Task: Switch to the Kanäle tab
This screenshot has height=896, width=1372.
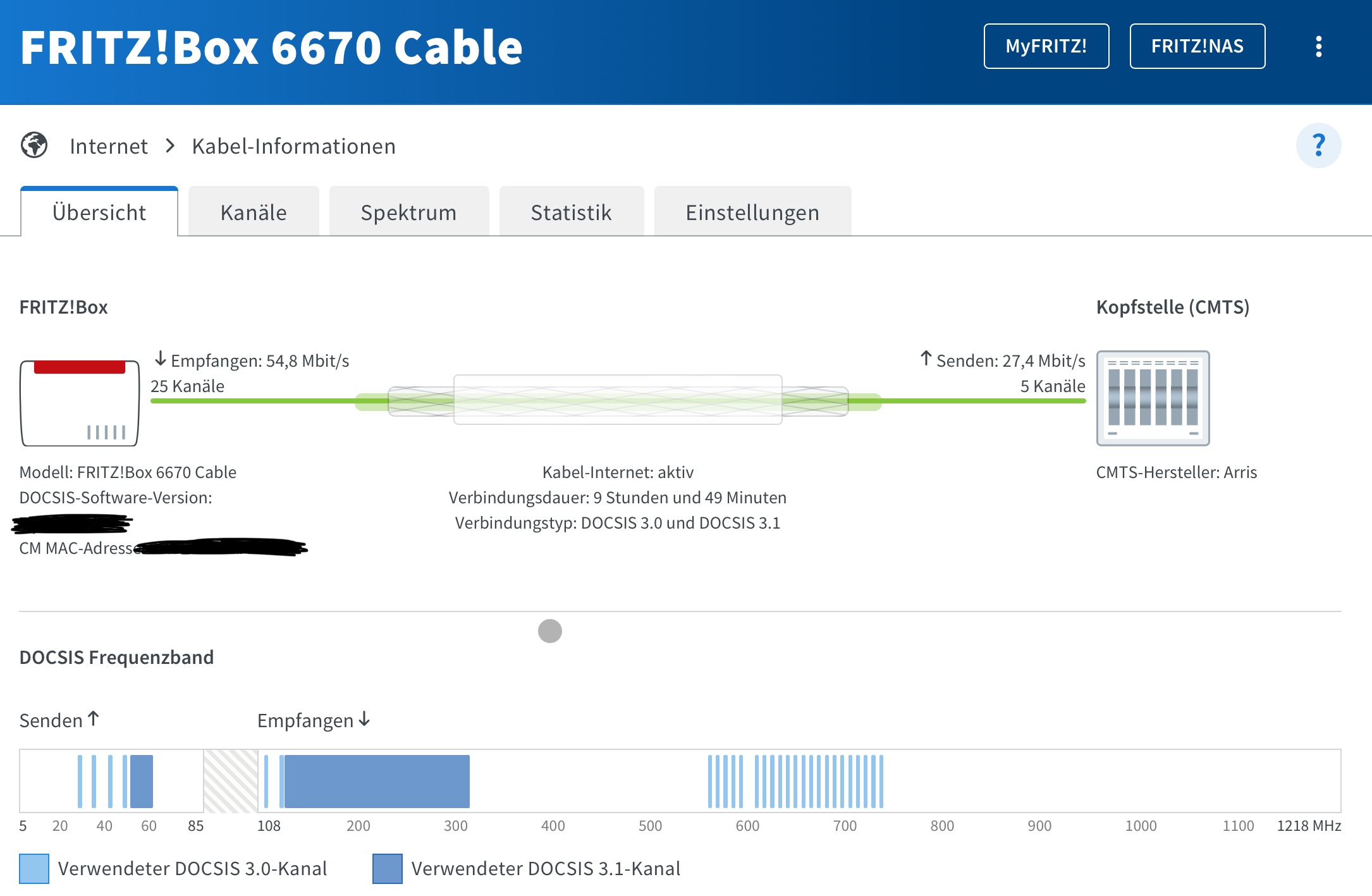Action: [x=254, y=212]
